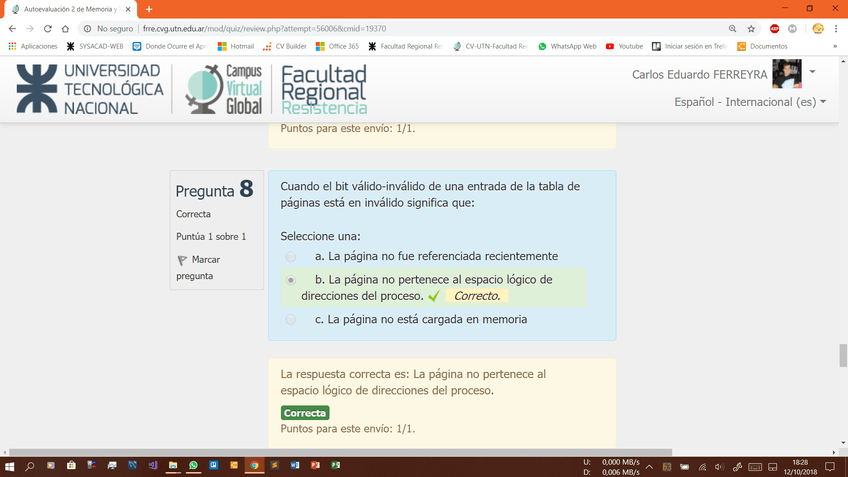Open the WhatsApp Web bookmark
The width and height of the screenshot is (848, 477).
[567, 46]
